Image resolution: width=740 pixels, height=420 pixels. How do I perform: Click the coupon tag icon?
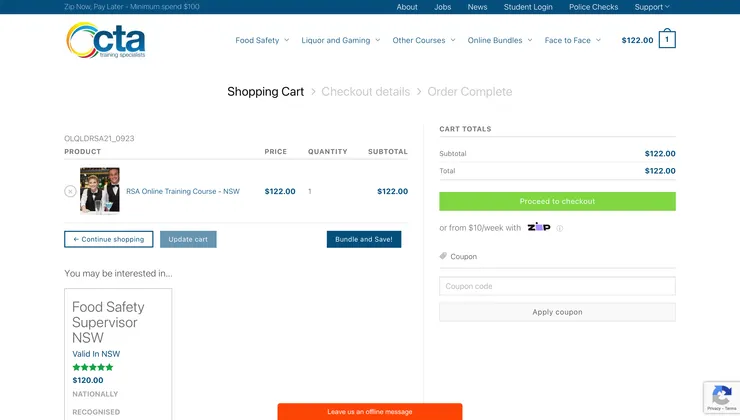click(443, 256)
